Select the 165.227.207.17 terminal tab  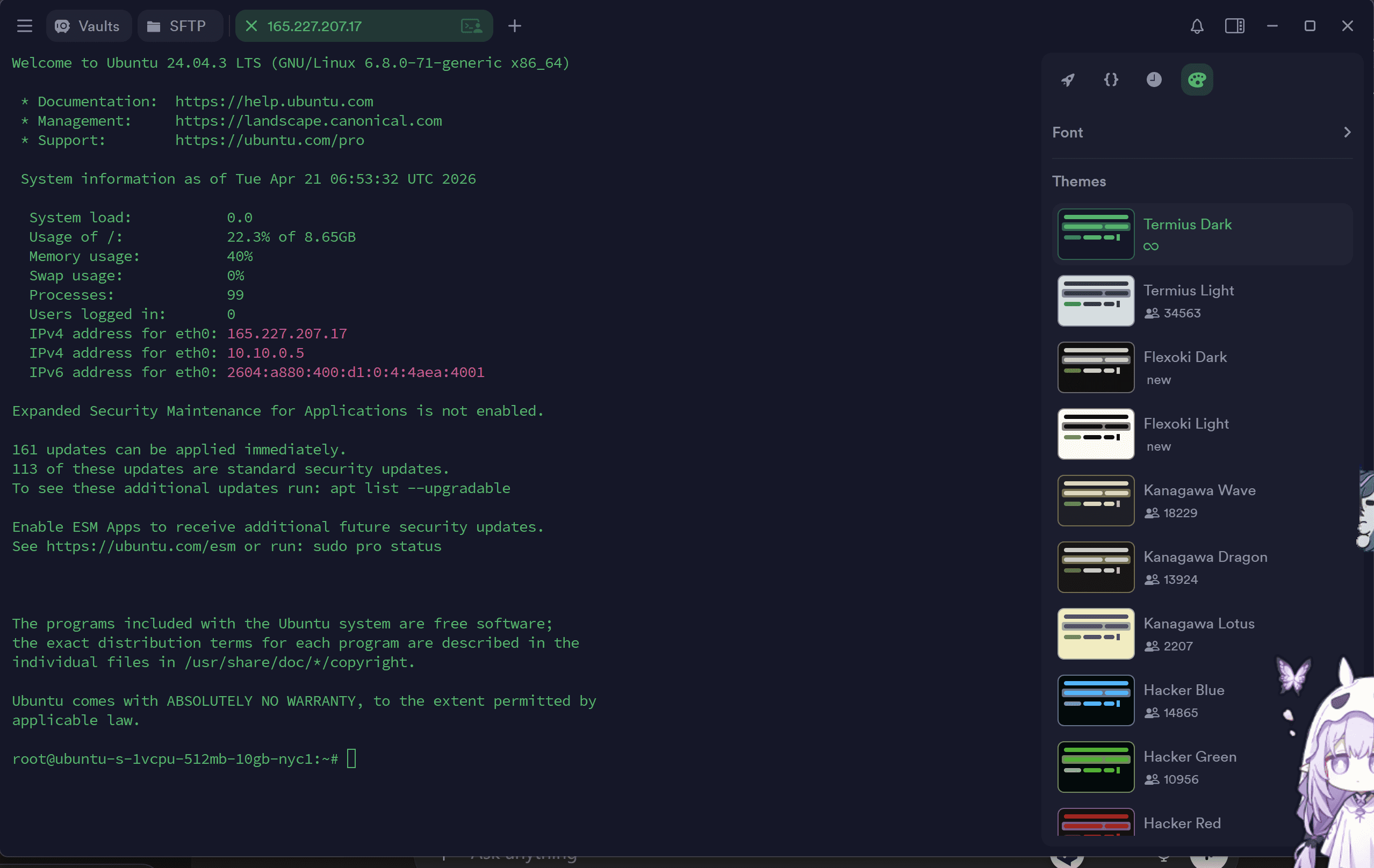364,26
